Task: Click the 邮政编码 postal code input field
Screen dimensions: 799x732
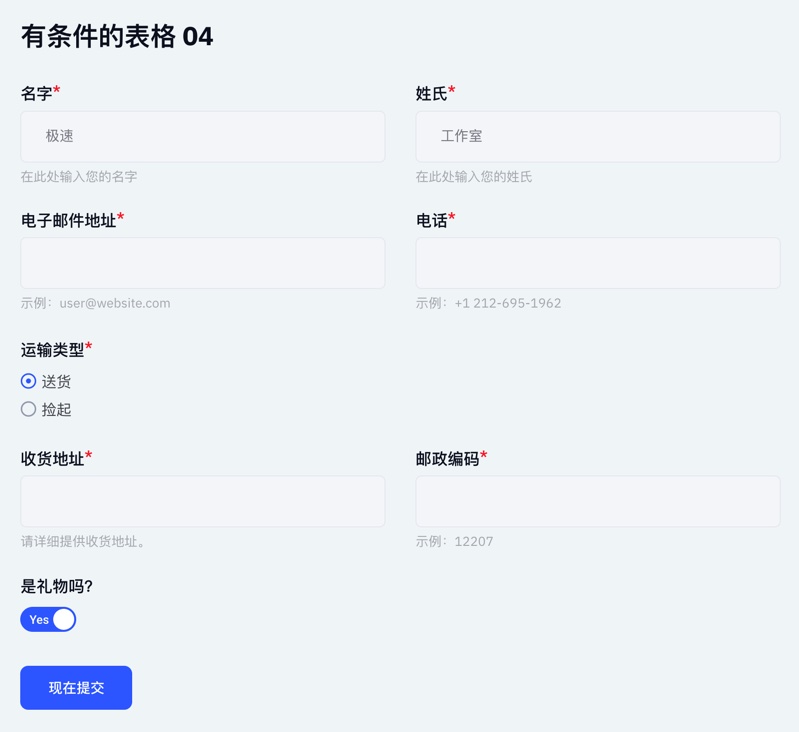Action: [598, 501]
